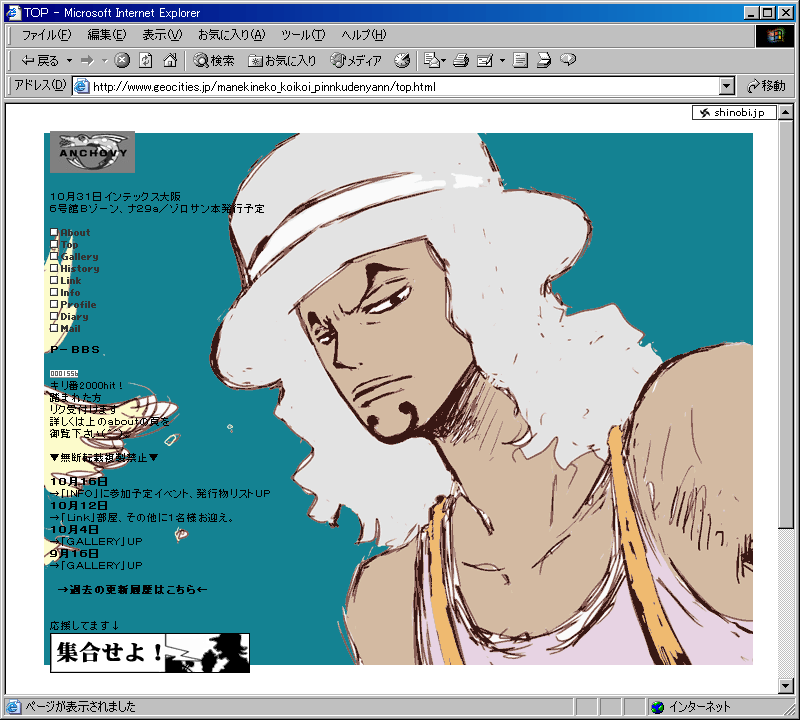The width and height of the screenshot is (800, 720).
Task: Open the Link page navigation entry
Action: pos(70,281)
